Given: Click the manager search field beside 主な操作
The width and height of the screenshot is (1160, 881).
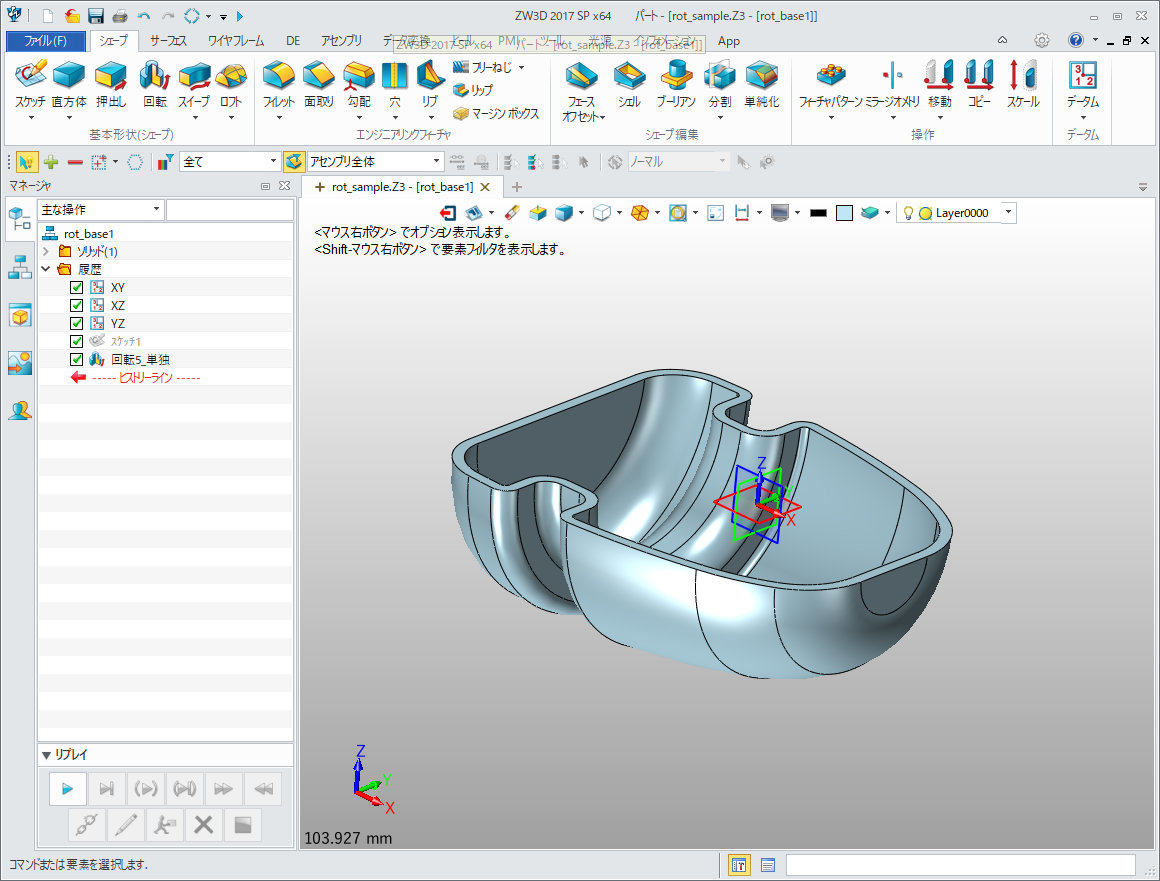Looking at the screenshot, I should [x=229, y=209].
